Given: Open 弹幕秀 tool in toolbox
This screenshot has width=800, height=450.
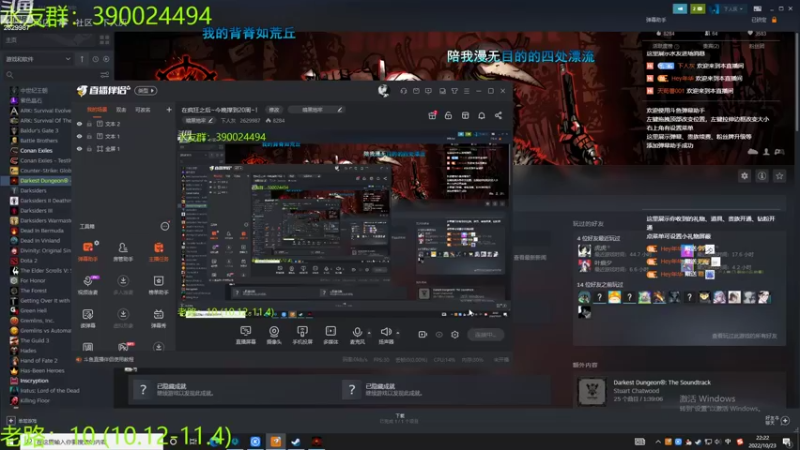Looking at the screenshot, I should coord(159,318).
